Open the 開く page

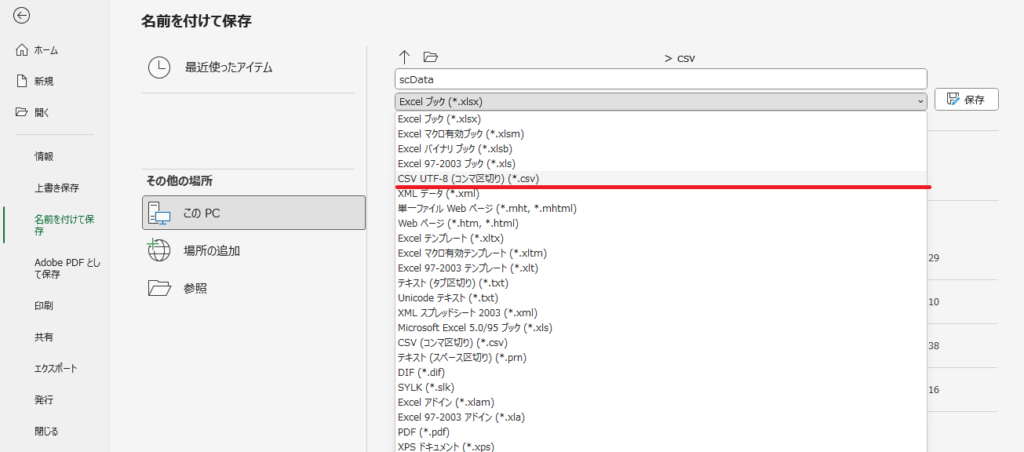[33, 112]
